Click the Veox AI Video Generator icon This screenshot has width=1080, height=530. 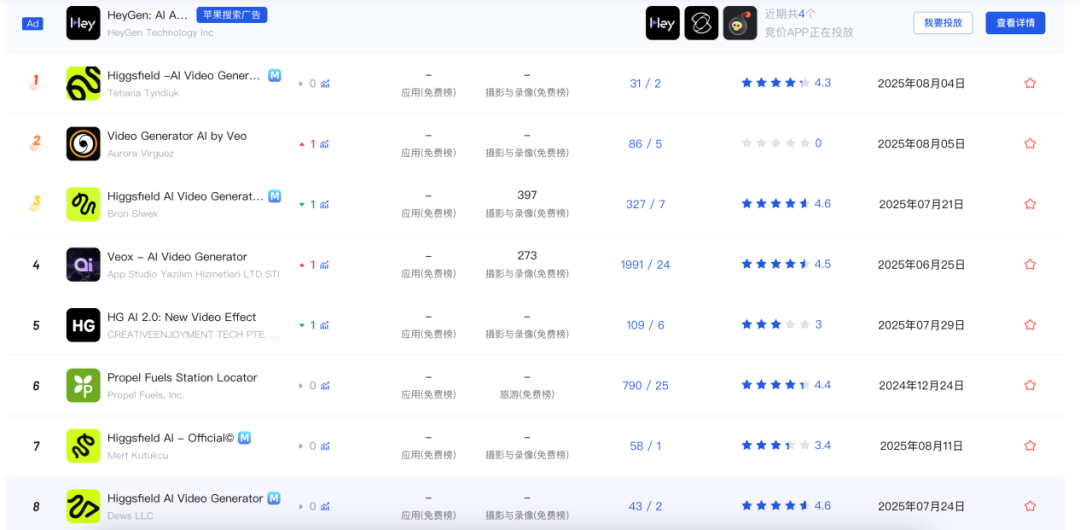83,265
